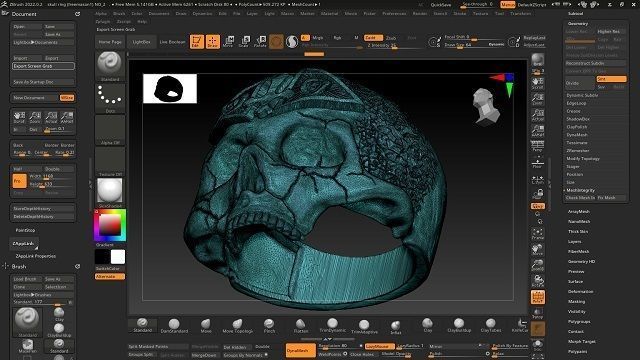Click Reconstruct Subdiv button
The height and width of the screenshot is (360, 640).
596,63
